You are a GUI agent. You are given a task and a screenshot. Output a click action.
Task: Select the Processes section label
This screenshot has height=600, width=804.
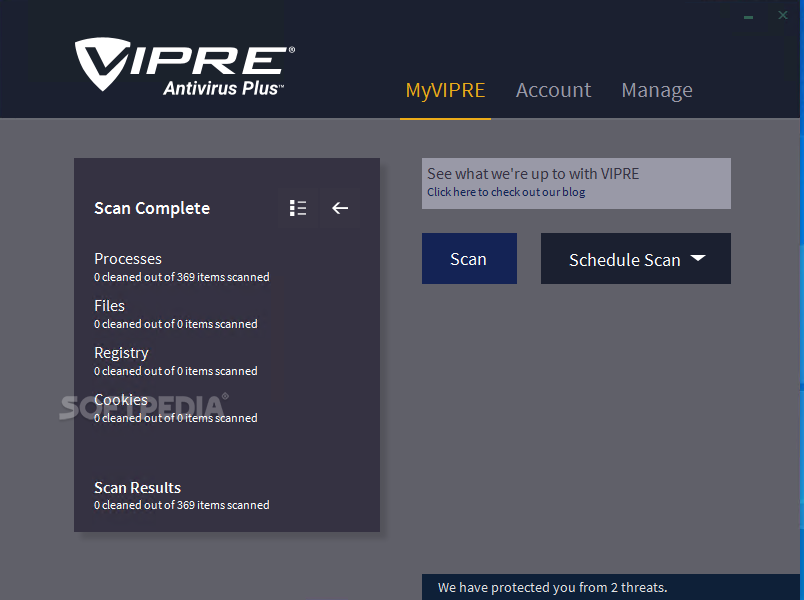pyautogui.click(x=128, y=258)
